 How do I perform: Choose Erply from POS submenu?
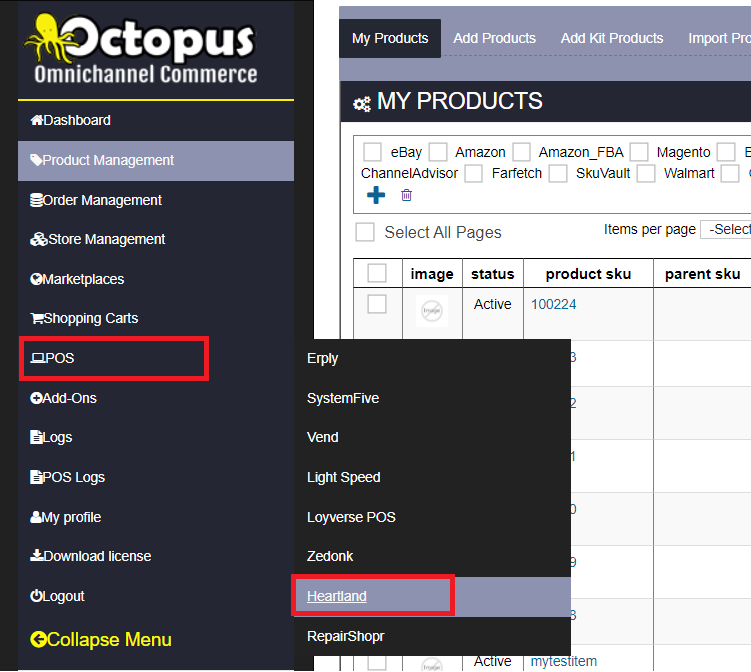point(432,359)
